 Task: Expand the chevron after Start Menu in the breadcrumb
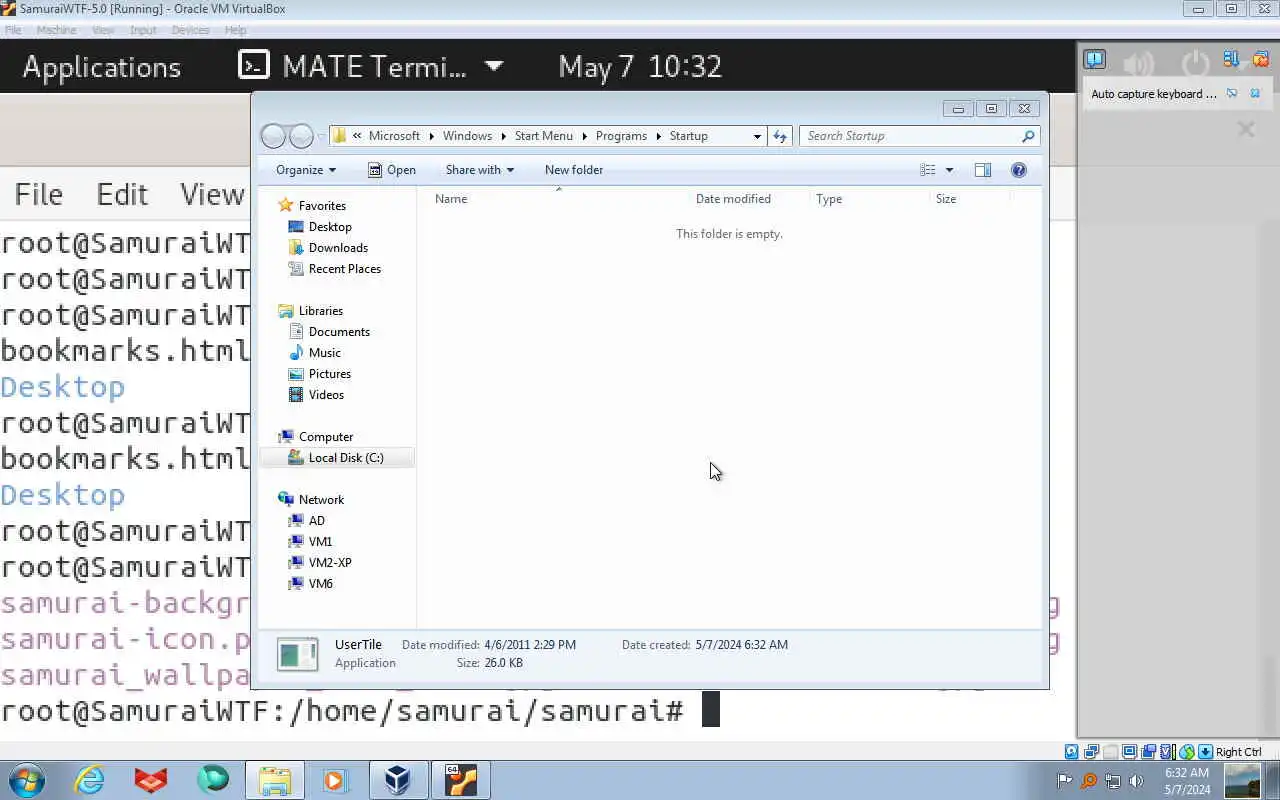(x=585, y=136)
